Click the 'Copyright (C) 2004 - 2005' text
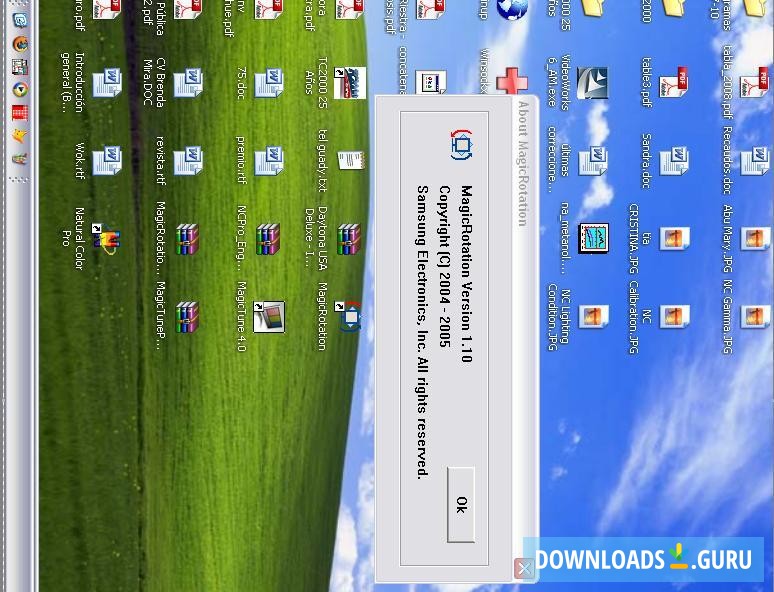 coord(445,267)
